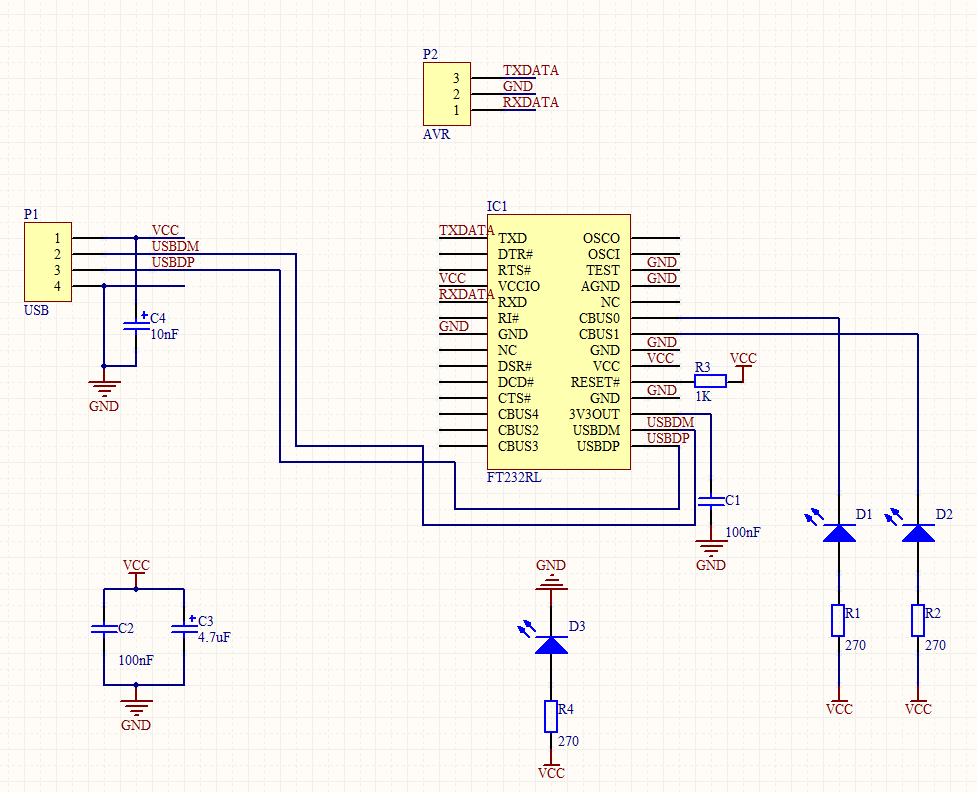Click the AGND pin label on IC1
The height and width of the screenshot is (792, 977).
(x=600, y=286)
